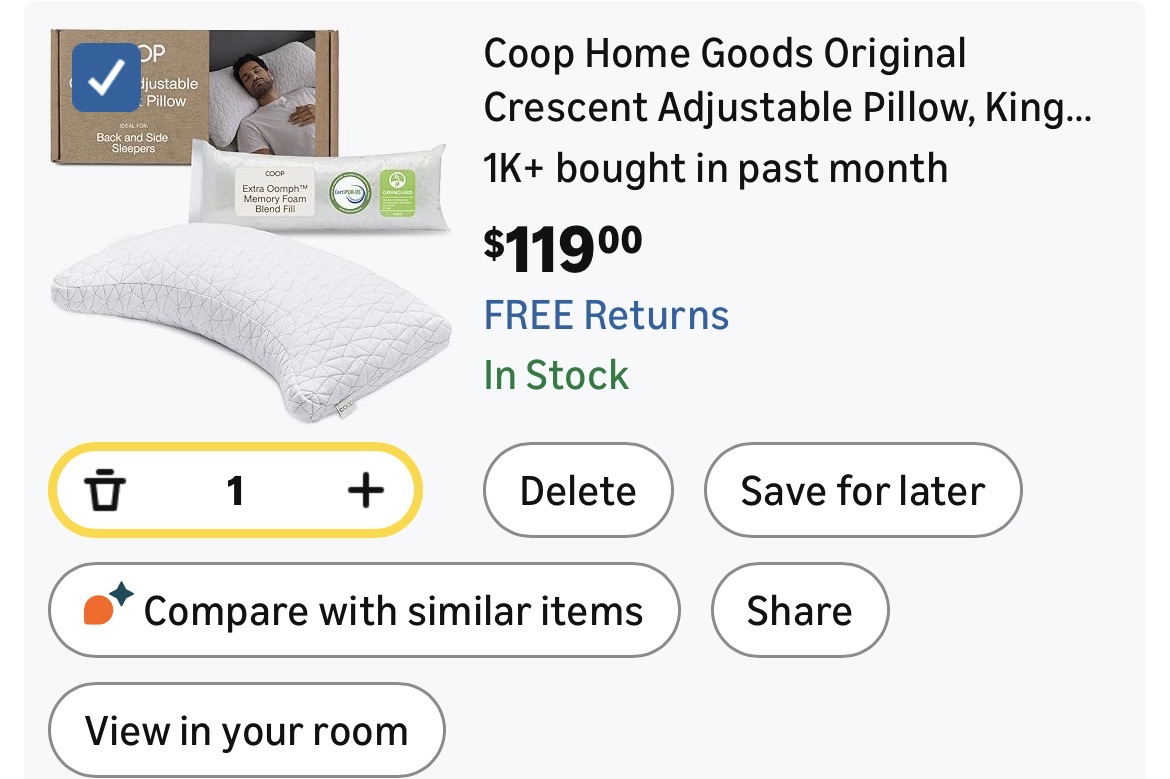Share this pillow item
1170x779 pixels.
tap(799, 610)
